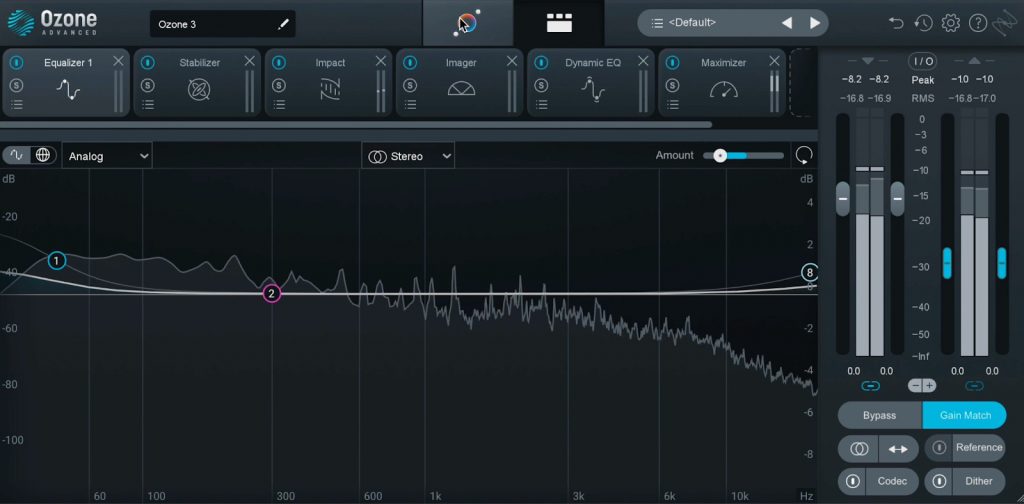Image resolution: width=1024 pixels, height=504 pixels.
Task: Click the left input gain fader
Action: pyautogui.click(x=843, y=198)
